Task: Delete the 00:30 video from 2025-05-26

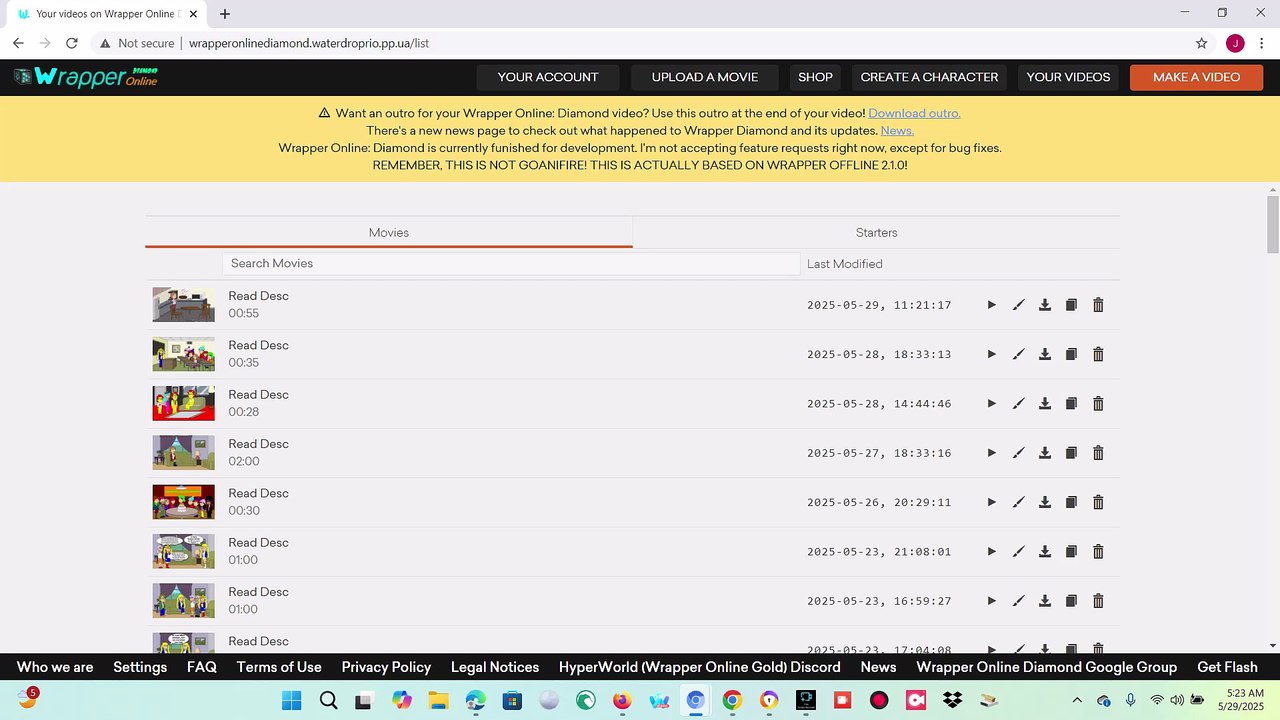Action: click(1098, 502)
